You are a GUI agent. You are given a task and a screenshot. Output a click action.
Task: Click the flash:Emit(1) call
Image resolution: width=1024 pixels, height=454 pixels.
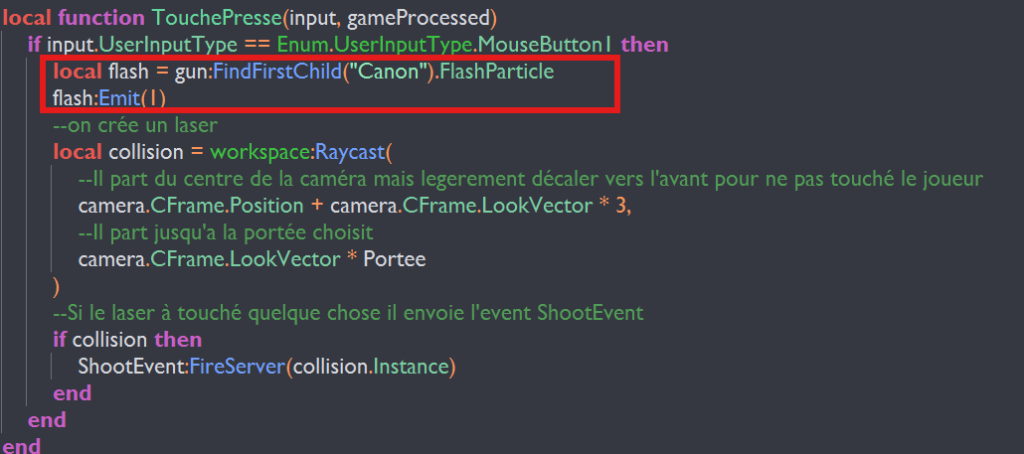click(x=110, y=98)
